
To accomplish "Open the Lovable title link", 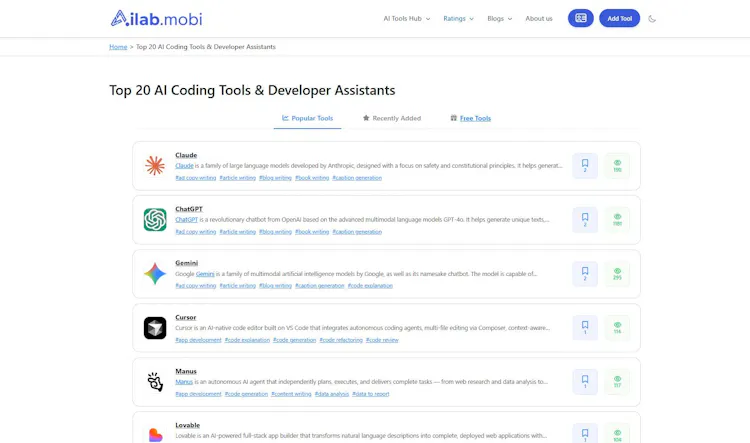I will [188, 425].
